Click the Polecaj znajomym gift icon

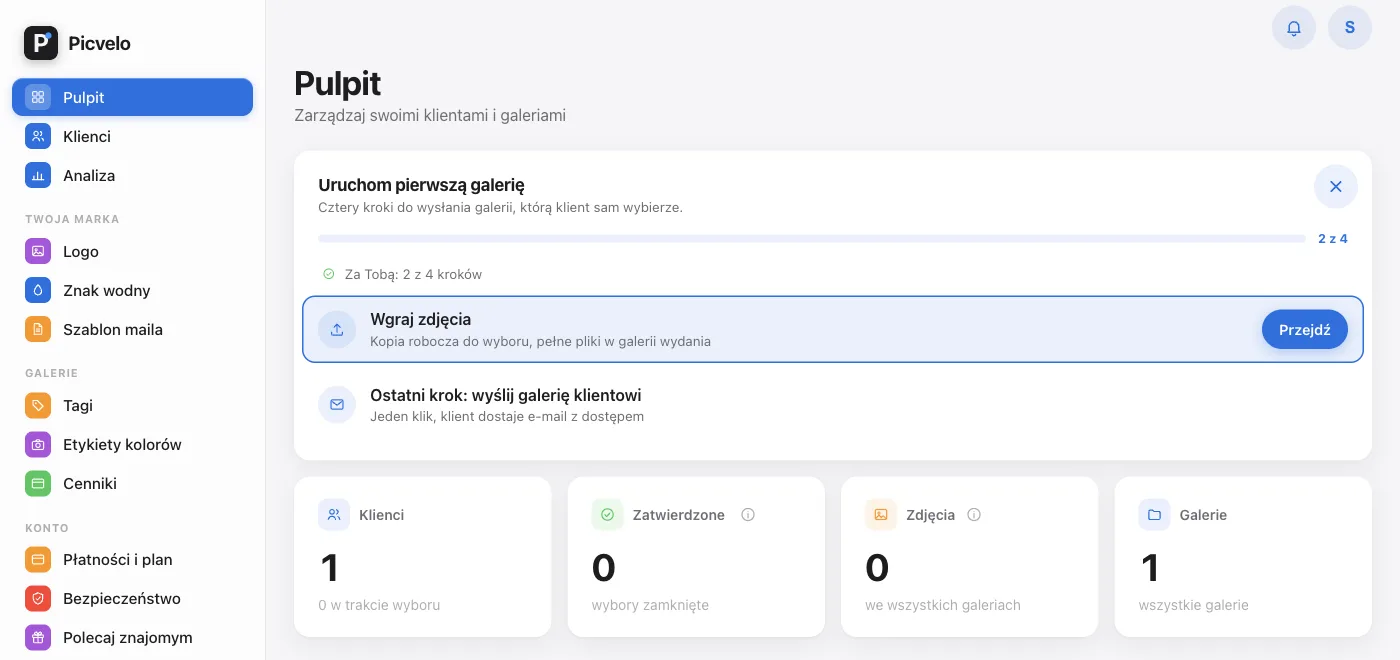click(x=38, y=638)
